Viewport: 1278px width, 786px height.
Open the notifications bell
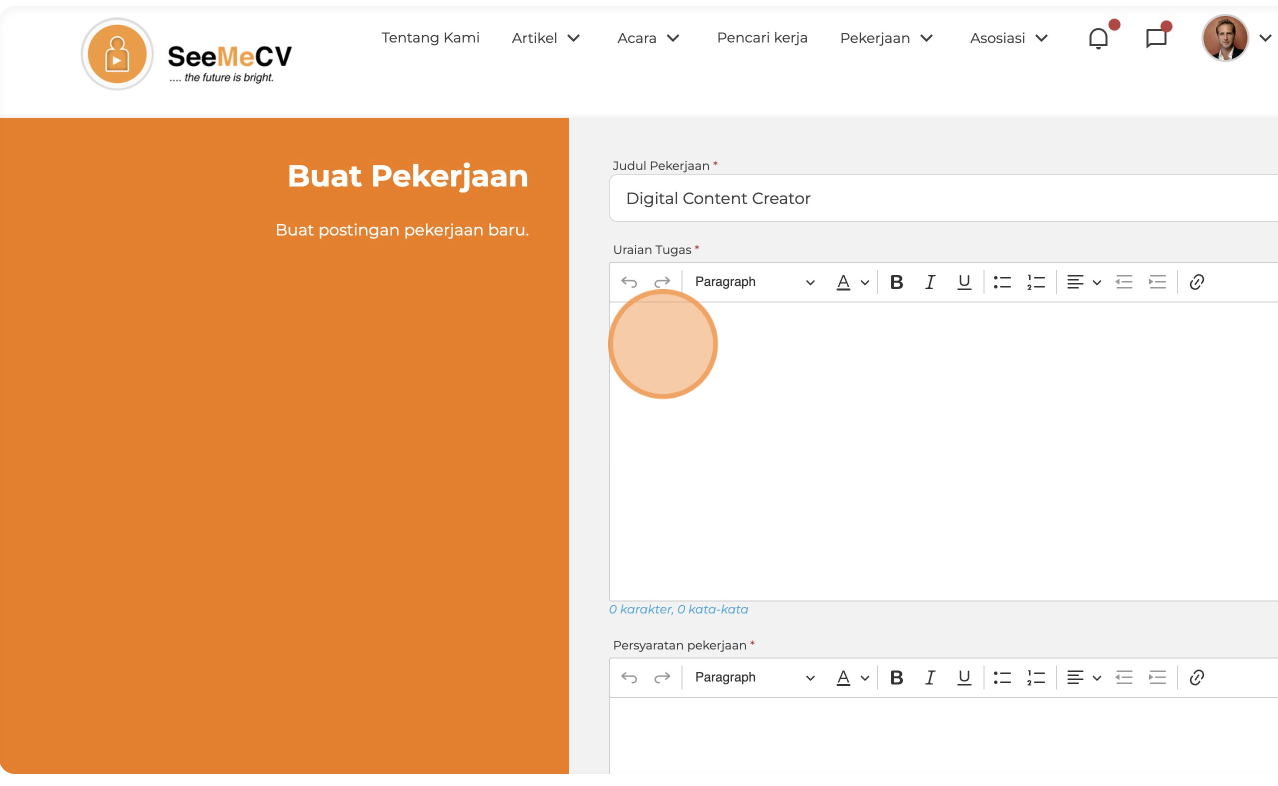click(x=1098, y=38)
